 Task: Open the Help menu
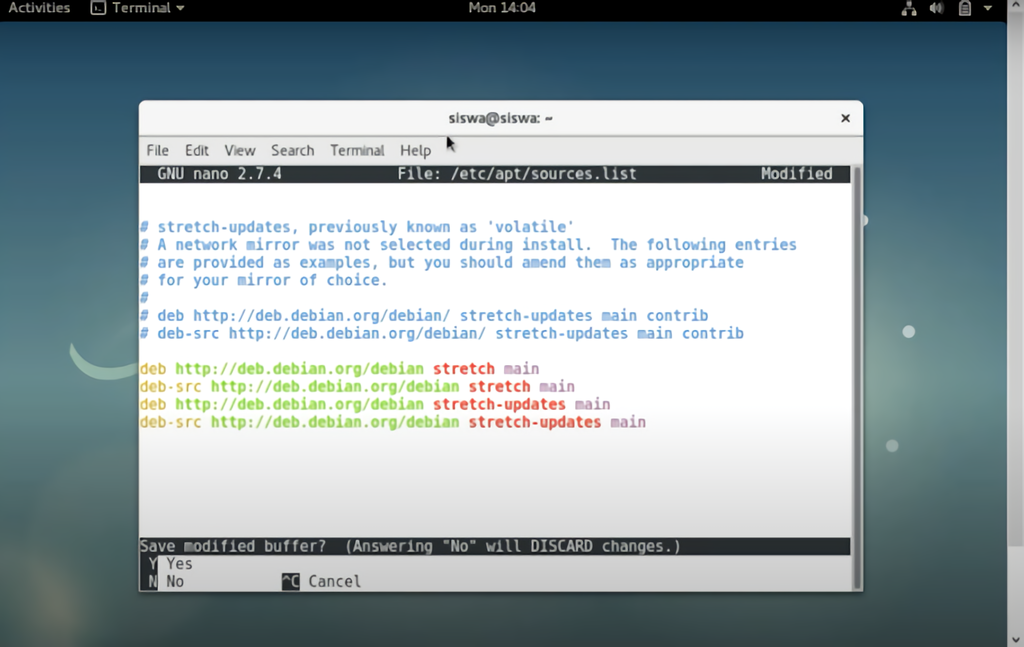click(415, 150)
